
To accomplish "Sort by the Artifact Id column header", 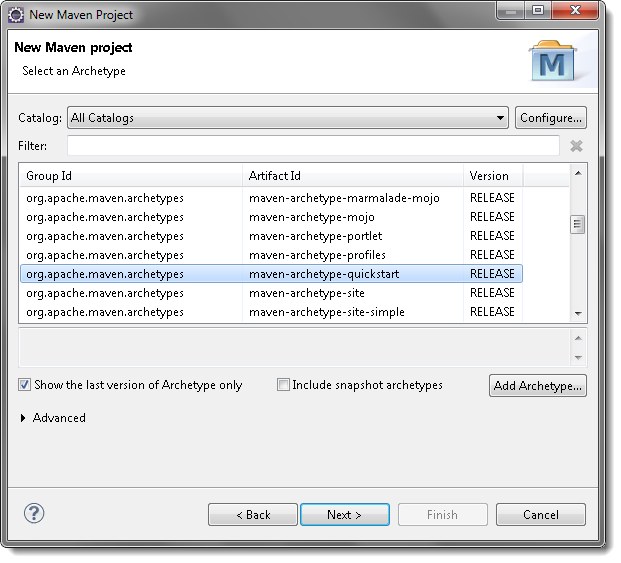I will [x=353, y=176].
